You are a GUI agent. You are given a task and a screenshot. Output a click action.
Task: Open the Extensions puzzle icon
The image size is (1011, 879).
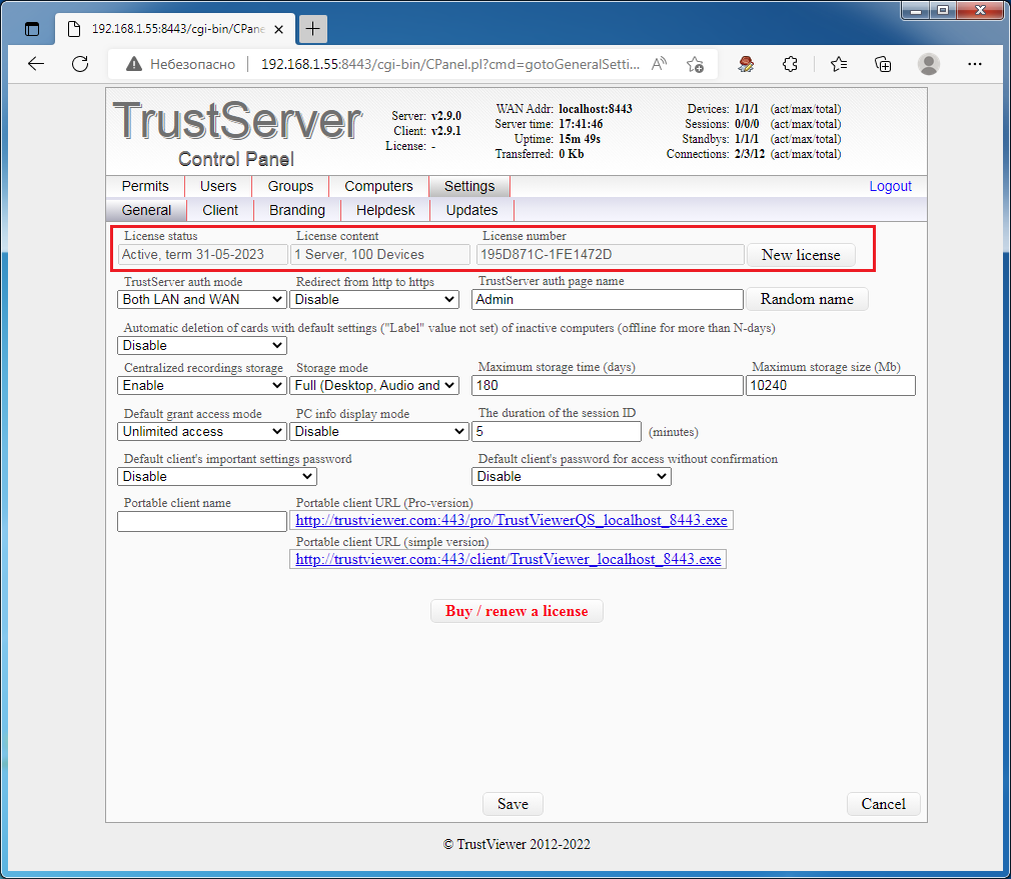click(x=790, y=64)
